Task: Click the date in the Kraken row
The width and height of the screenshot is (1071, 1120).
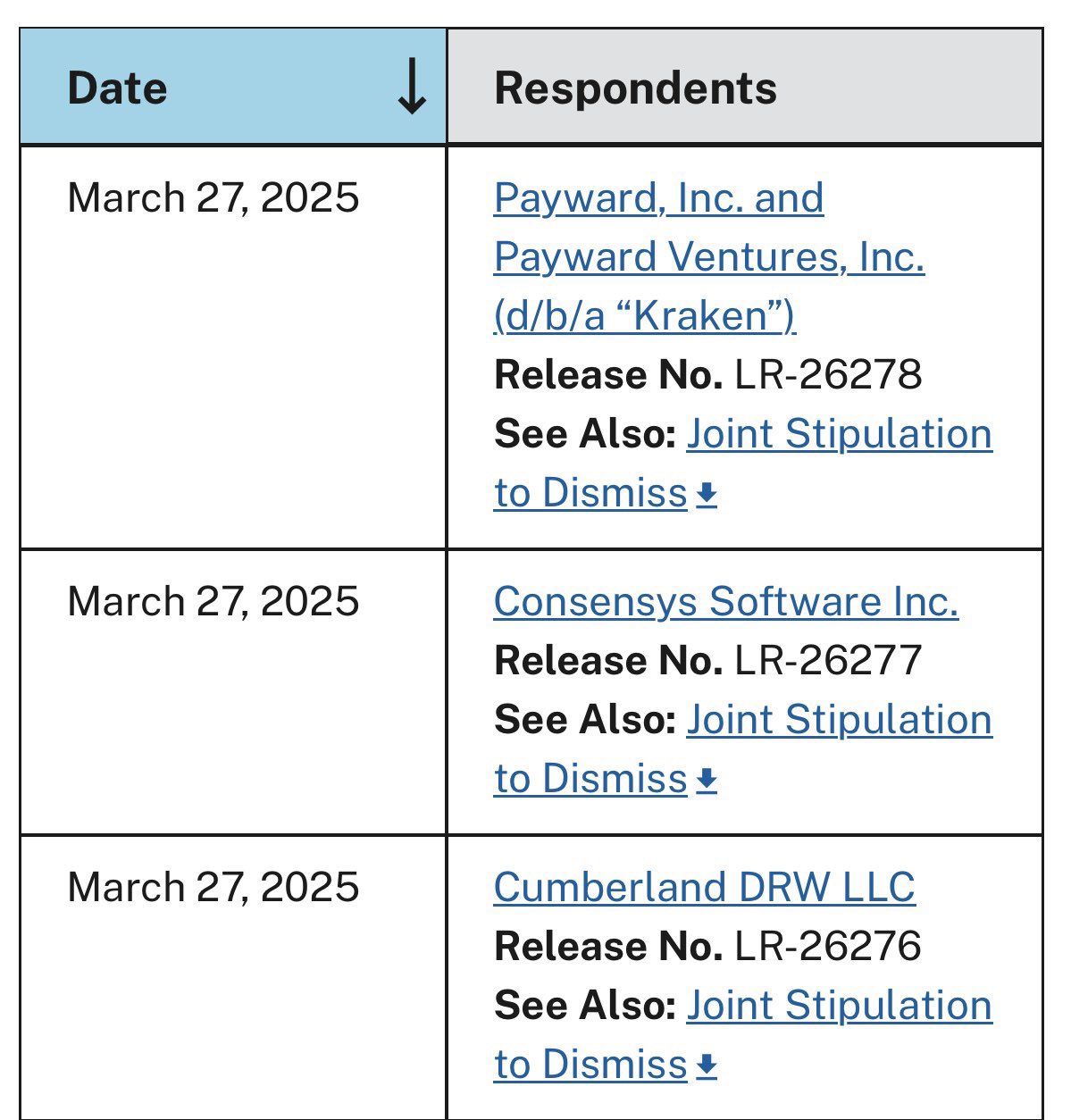Action: (213, 197)
